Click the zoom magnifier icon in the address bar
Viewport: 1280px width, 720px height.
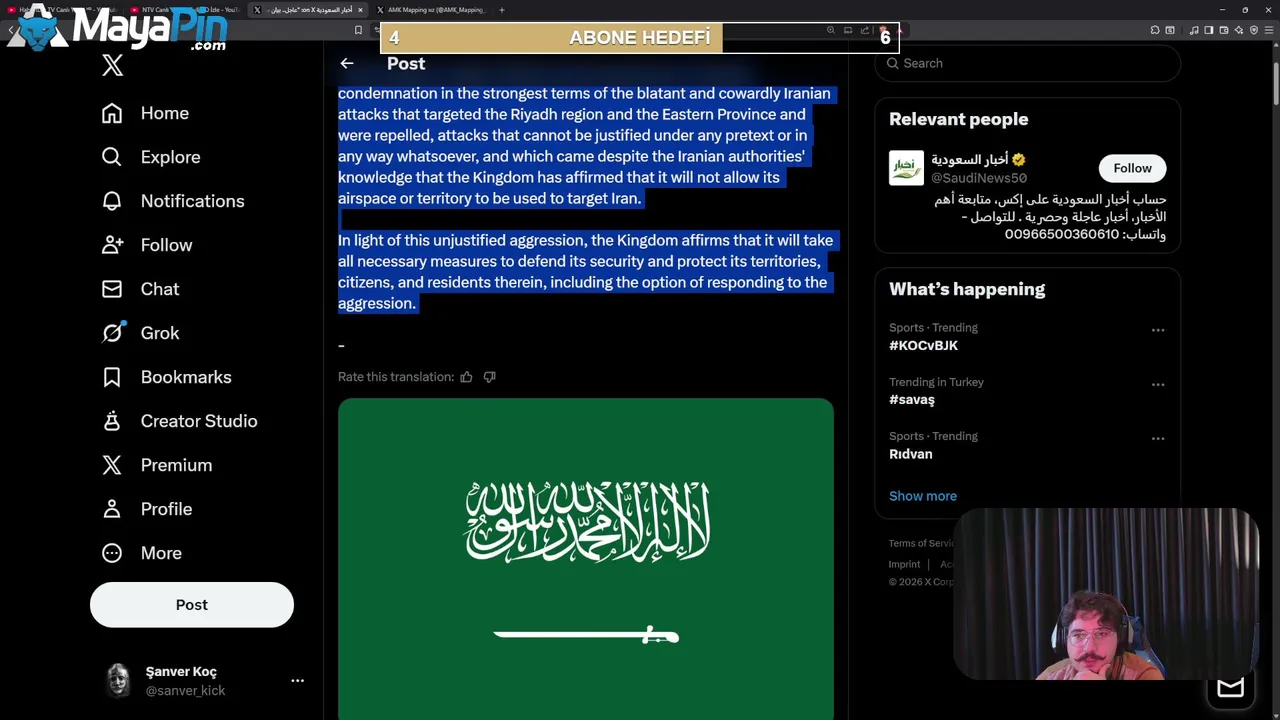click(830, 30)
